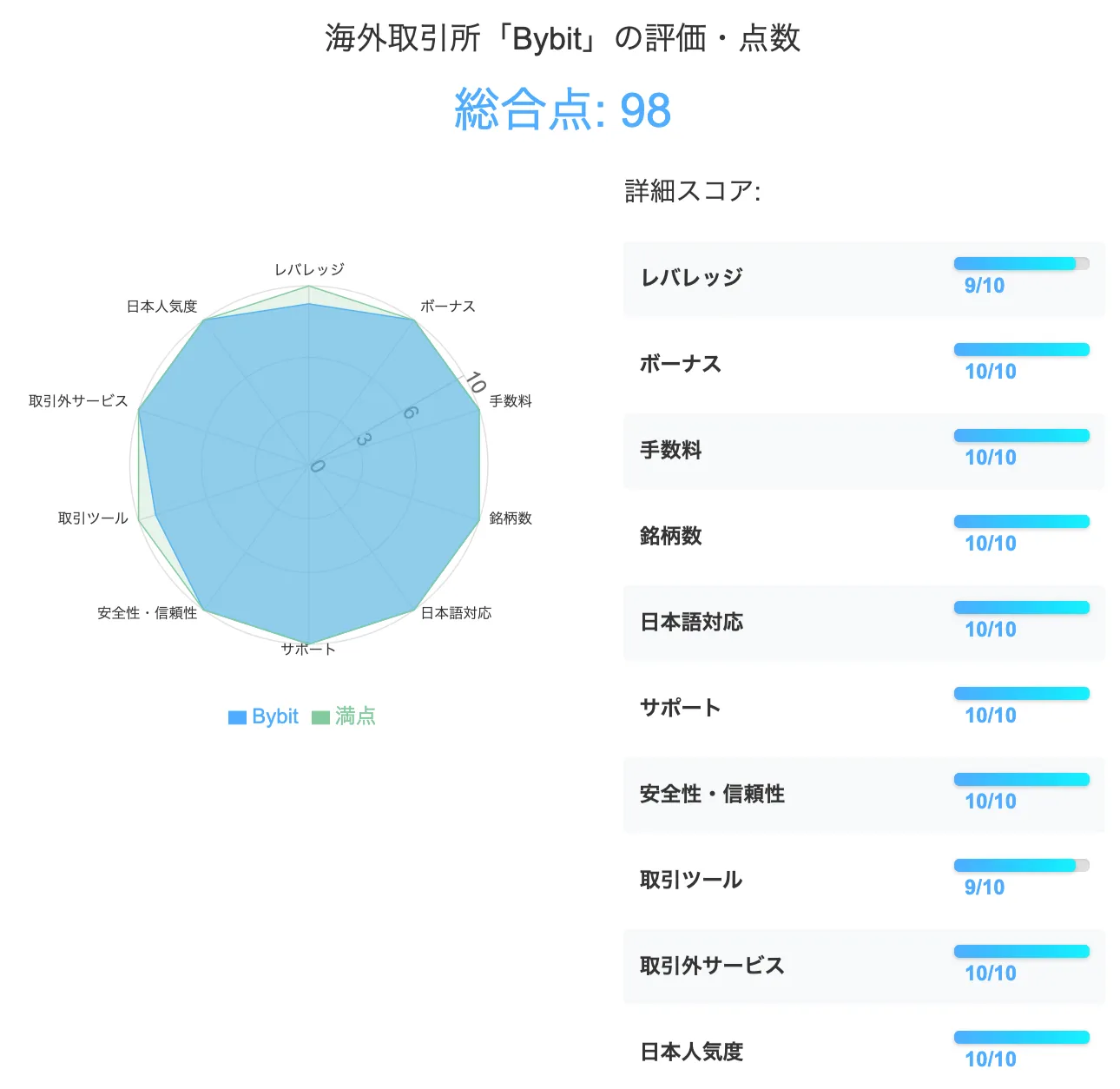This screenshot has width=1120, height=1089.
Task: Click the 10/10 score value for 安全性・信頼性
Action: (x=991, y=802)
